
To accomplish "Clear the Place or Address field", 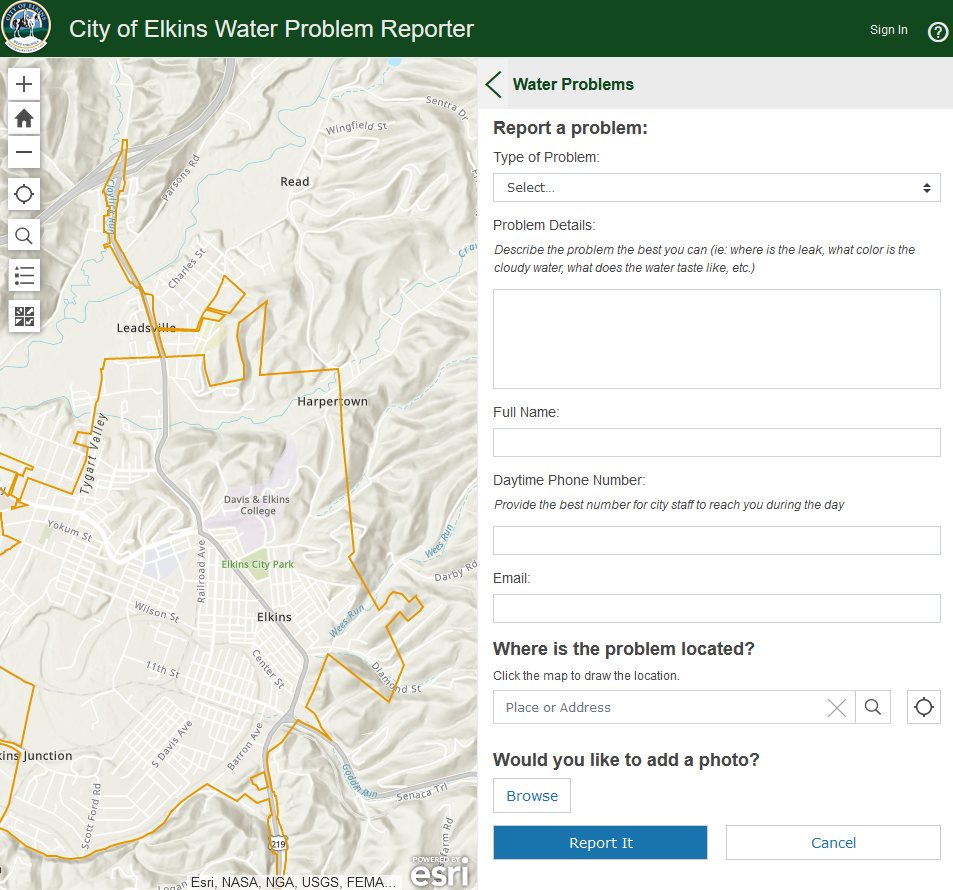I will point(837,708).
